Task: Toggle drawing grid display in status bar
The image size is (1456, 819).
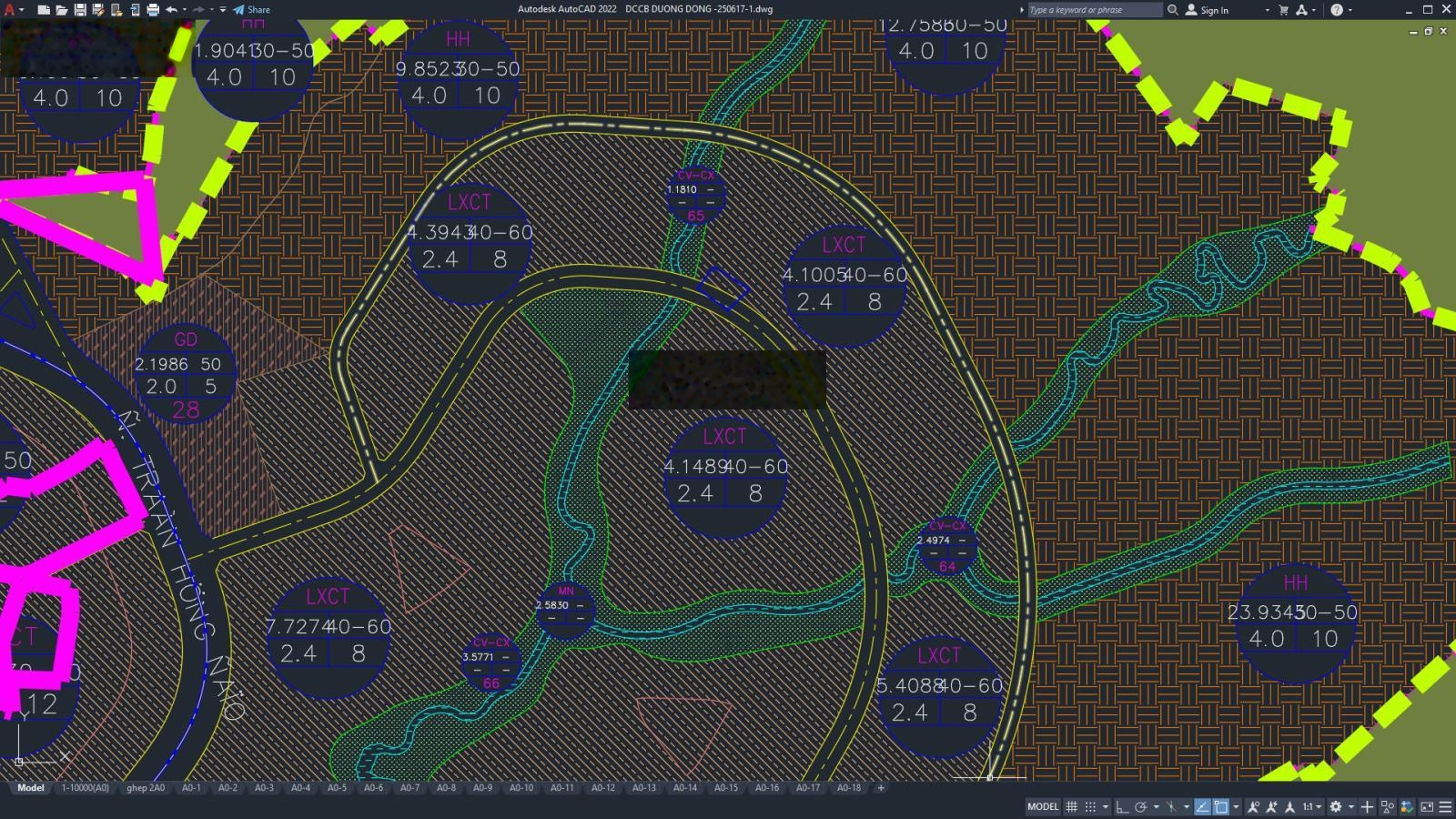Action: (1072, 807)
